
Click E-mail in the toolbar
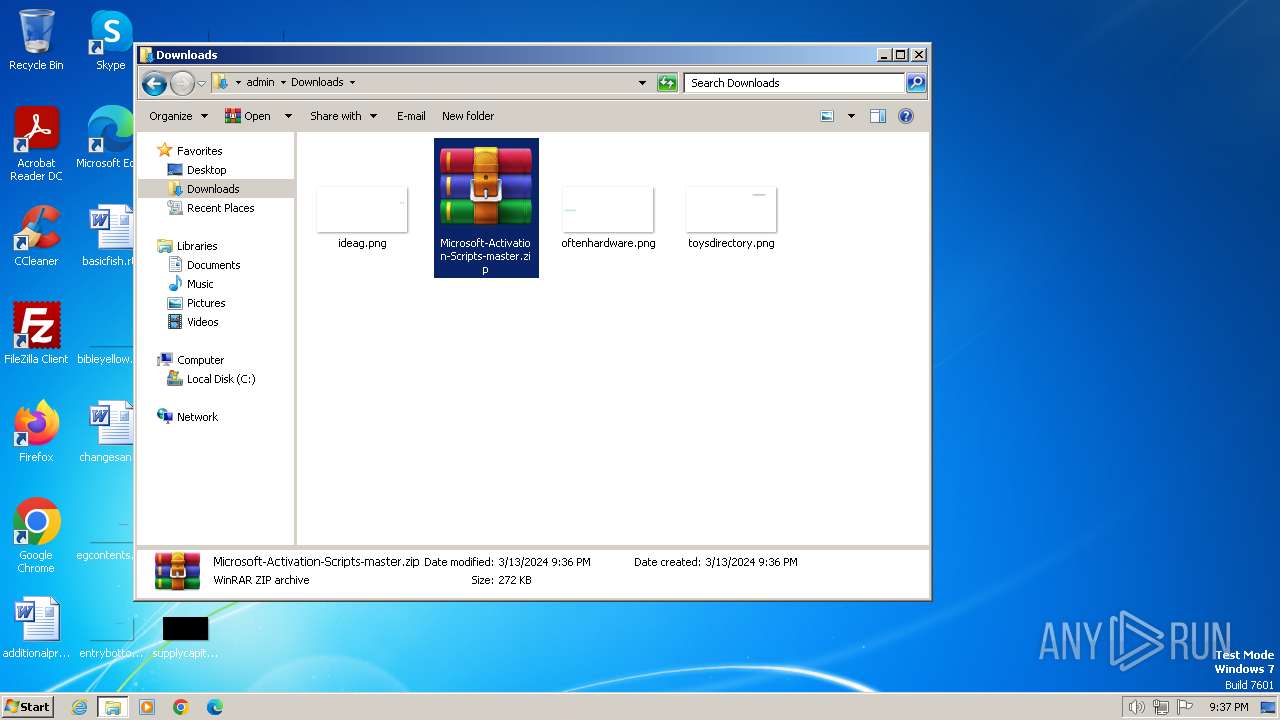point(411,116)
